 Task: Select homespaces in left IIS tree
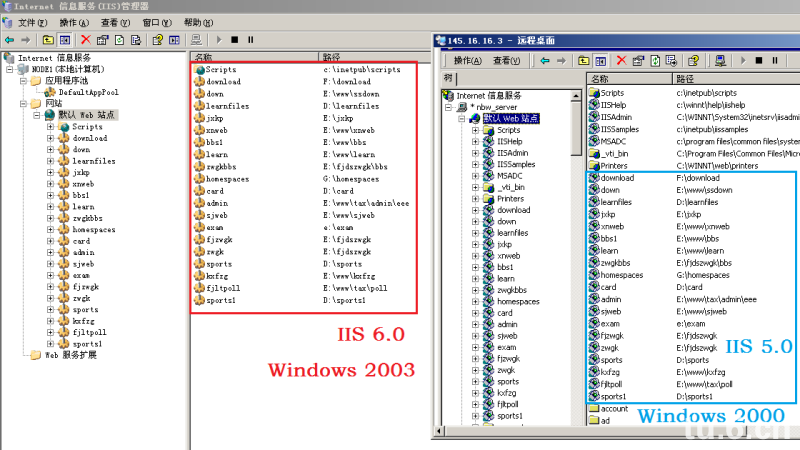tap(94, 230)
